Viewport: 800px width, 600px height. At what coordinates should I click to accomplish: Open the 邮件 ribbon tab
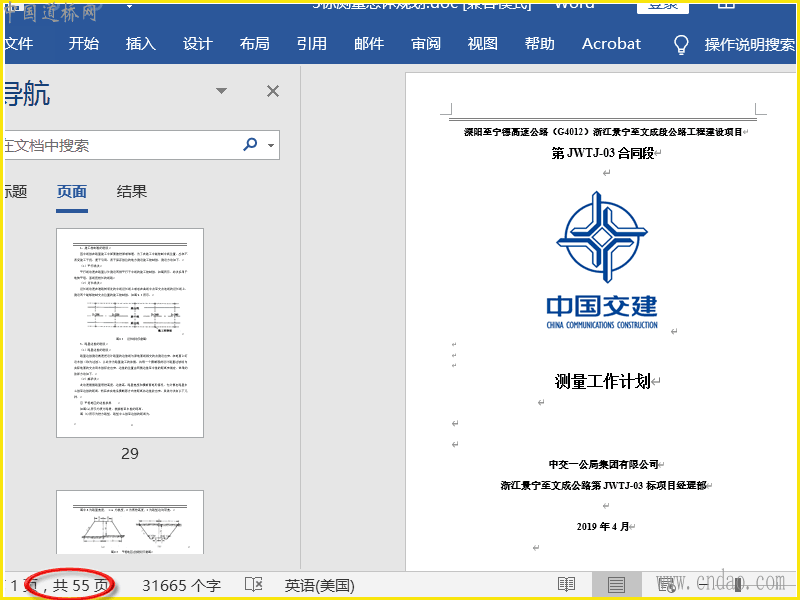(369, 44)
